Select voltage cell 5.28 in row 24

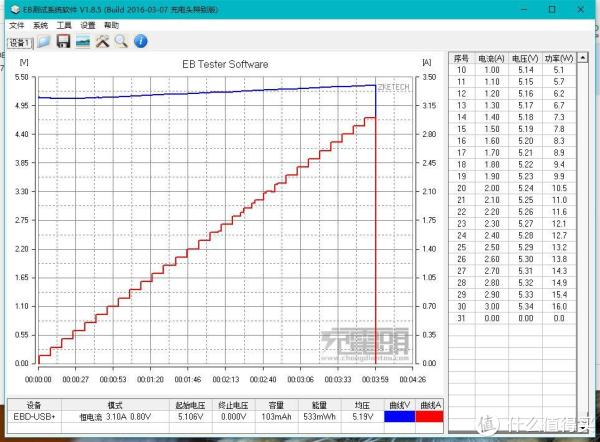[525, 236]
